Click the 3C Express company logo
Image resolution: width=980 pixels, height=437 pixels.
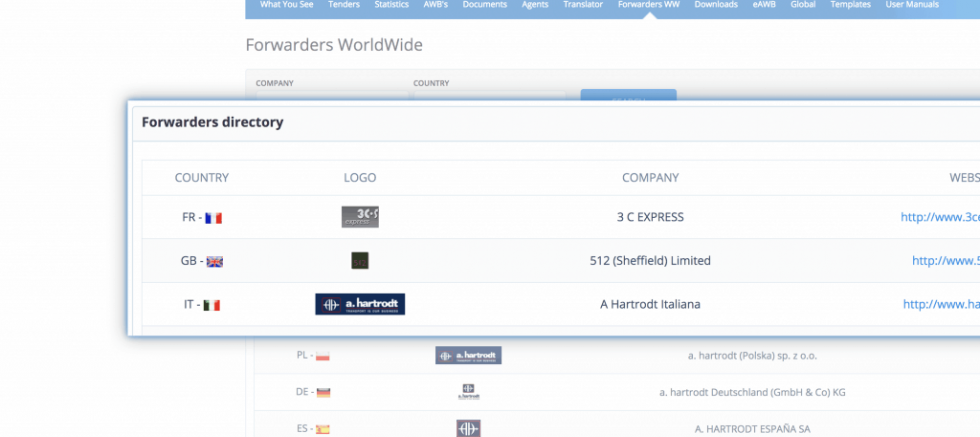pos(359,217)
